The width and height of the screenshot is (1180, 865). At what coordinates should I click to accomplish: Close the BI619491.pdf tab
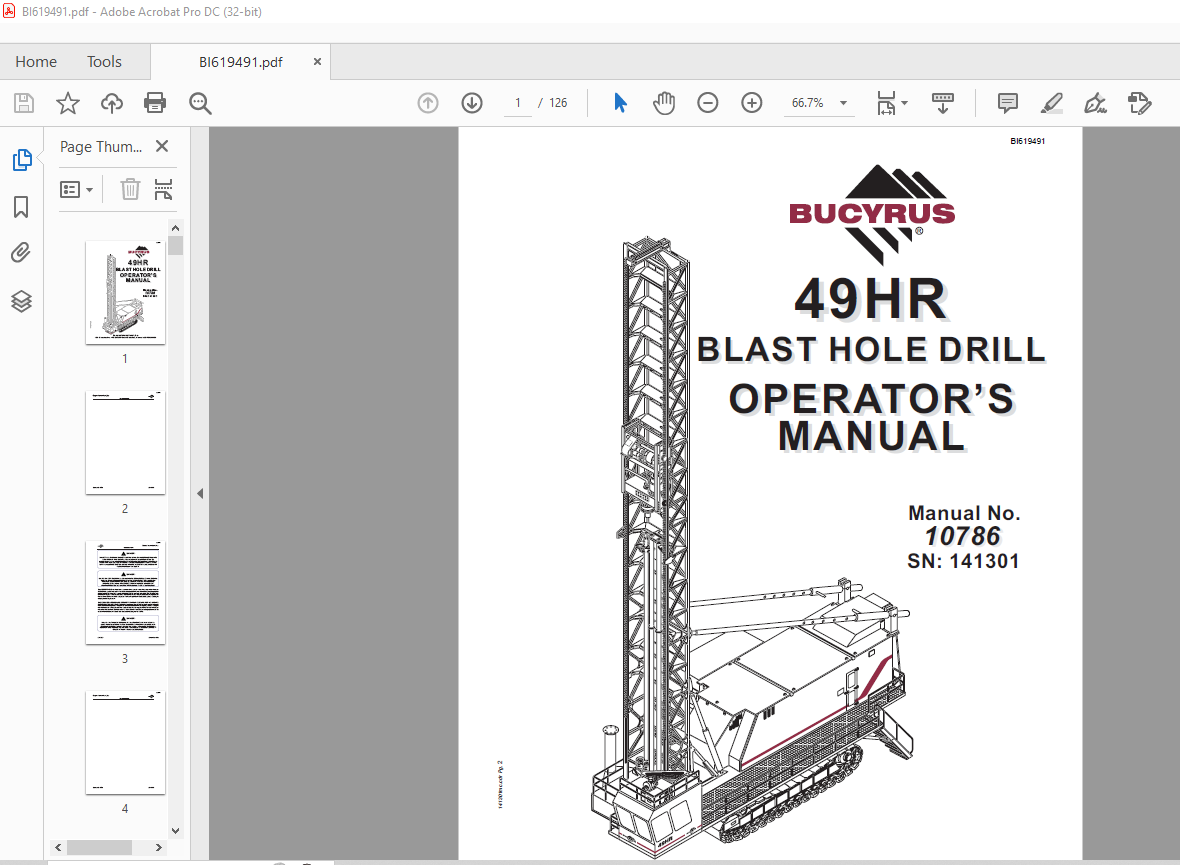(317, 62)
